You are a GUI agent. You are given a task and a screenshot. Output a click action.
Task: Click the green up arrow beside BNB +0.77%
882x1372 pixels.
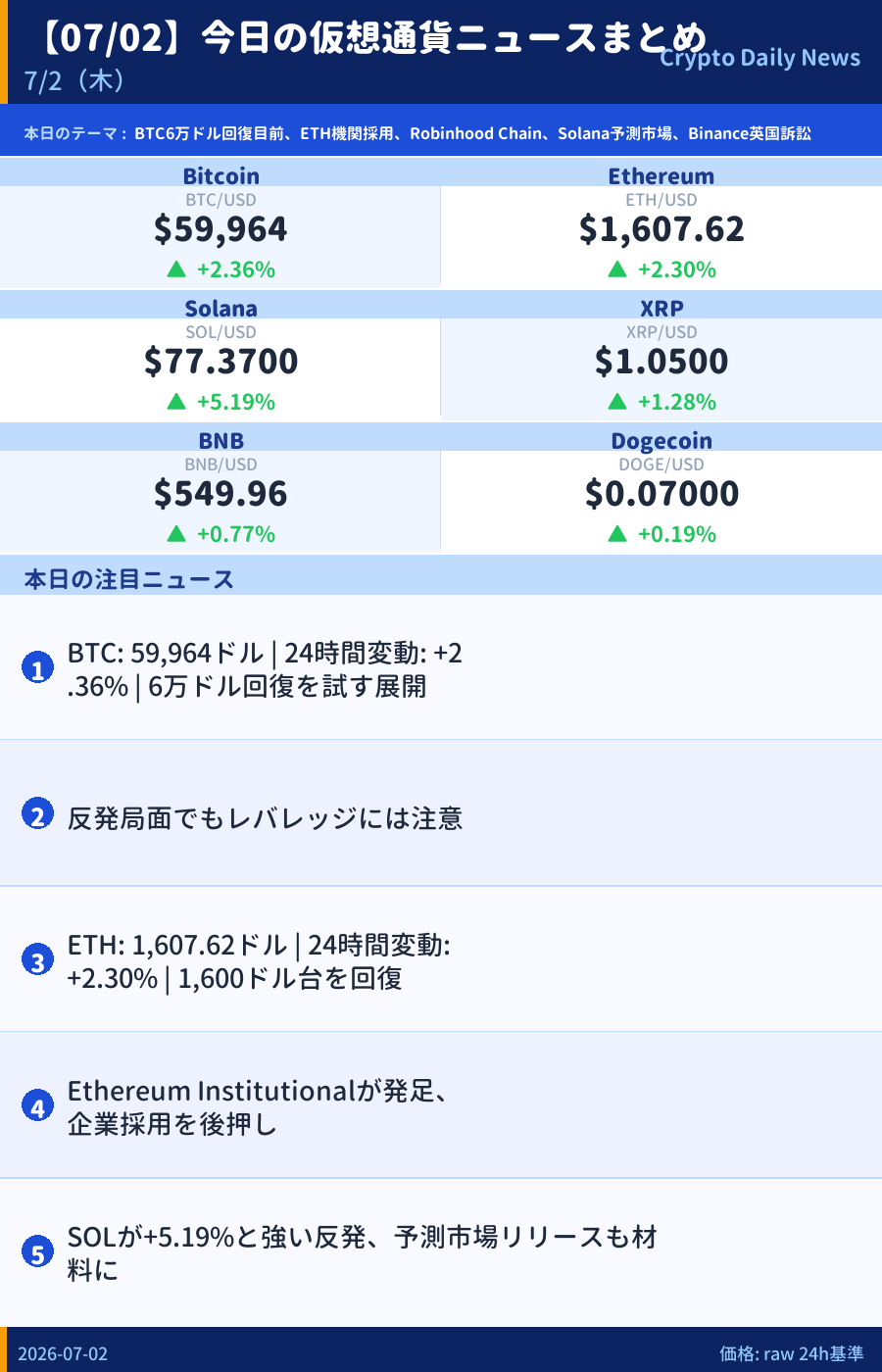[x=176, y=534]
